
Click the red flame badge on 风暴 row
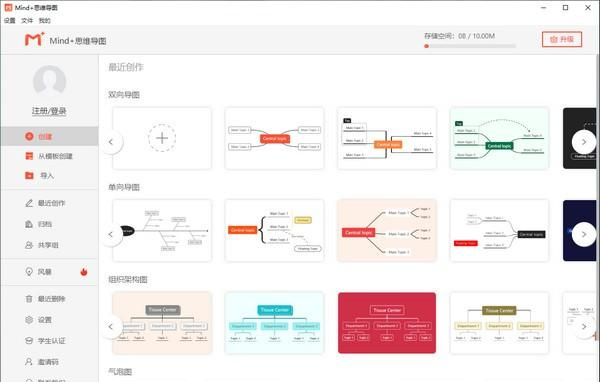tap(84, 272)
